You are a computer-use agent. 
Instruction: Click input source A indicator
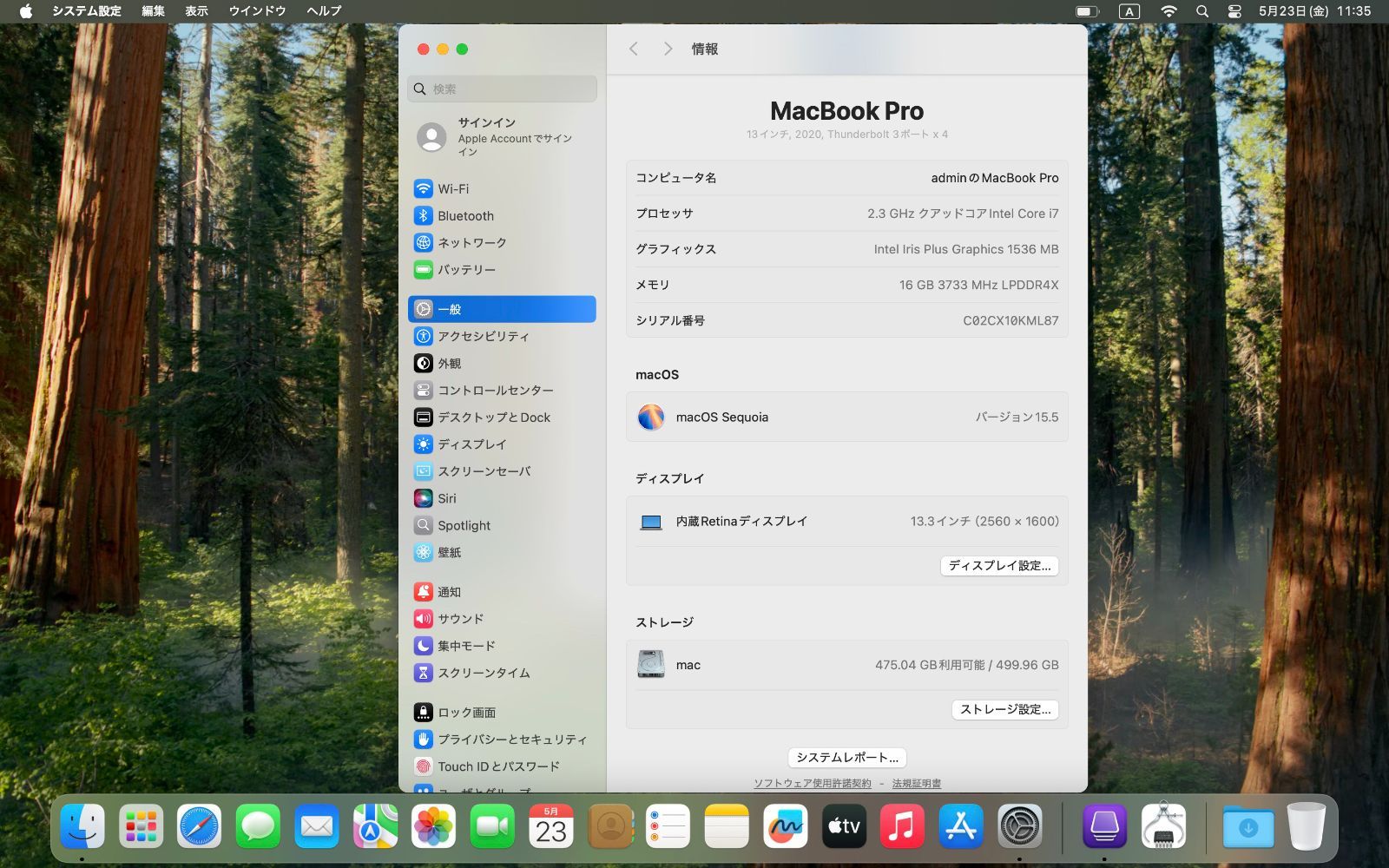tap(1129, 11)
